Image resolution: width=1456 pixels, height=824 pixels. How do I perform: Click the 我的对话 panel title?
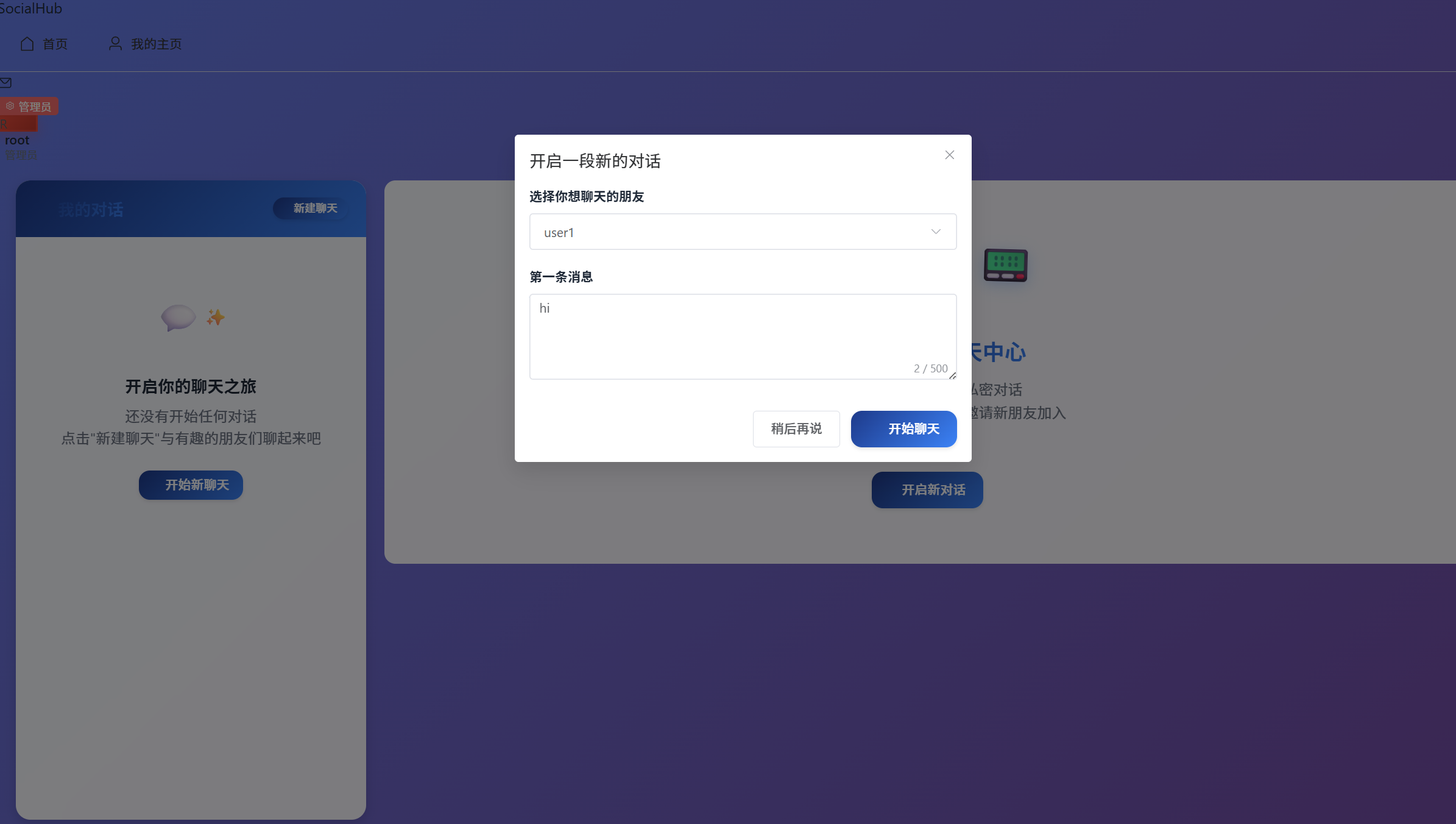point(91,210)
